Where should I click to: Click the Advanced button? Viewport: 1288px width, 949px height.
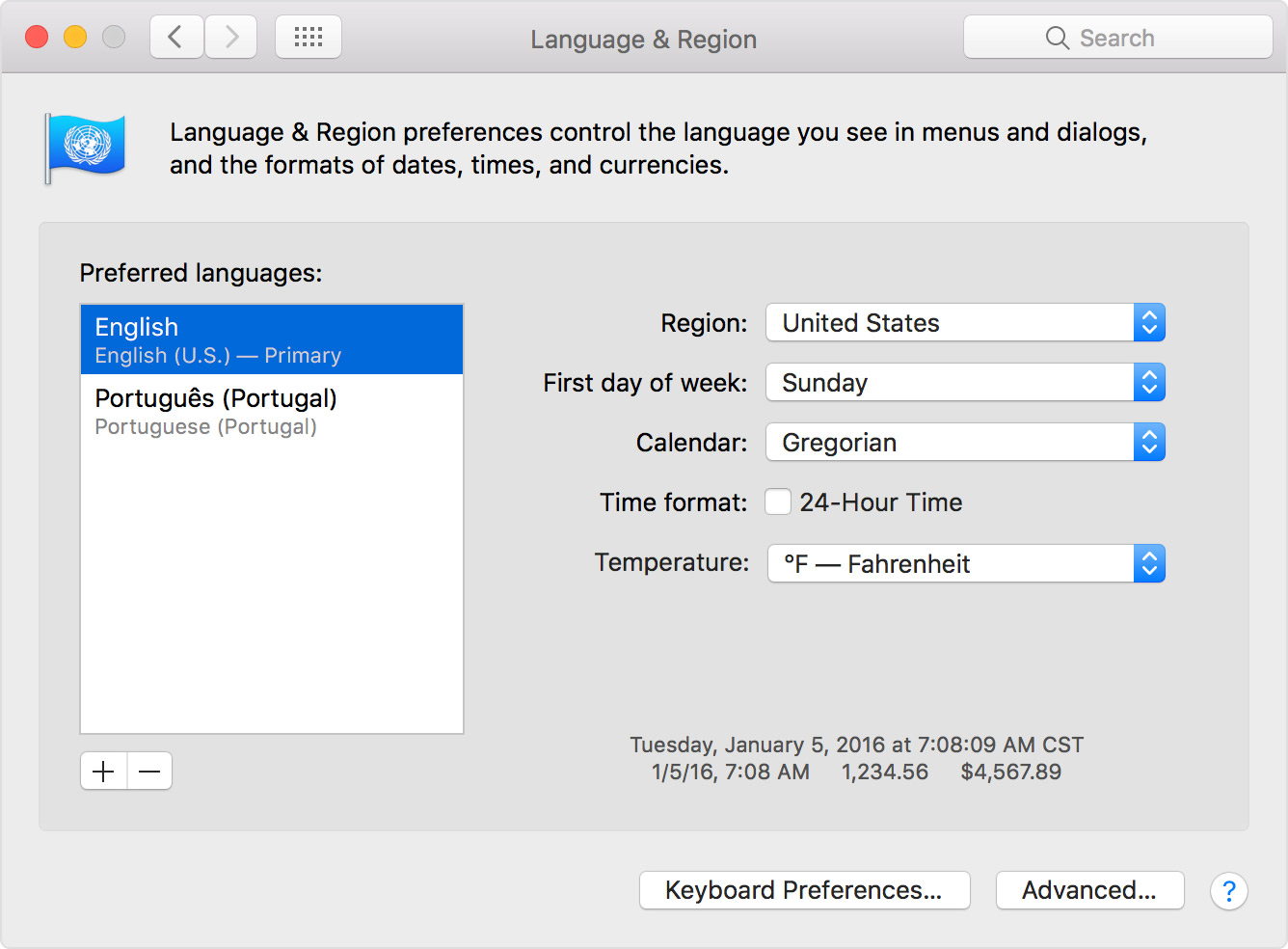[x=1089, y=890]
